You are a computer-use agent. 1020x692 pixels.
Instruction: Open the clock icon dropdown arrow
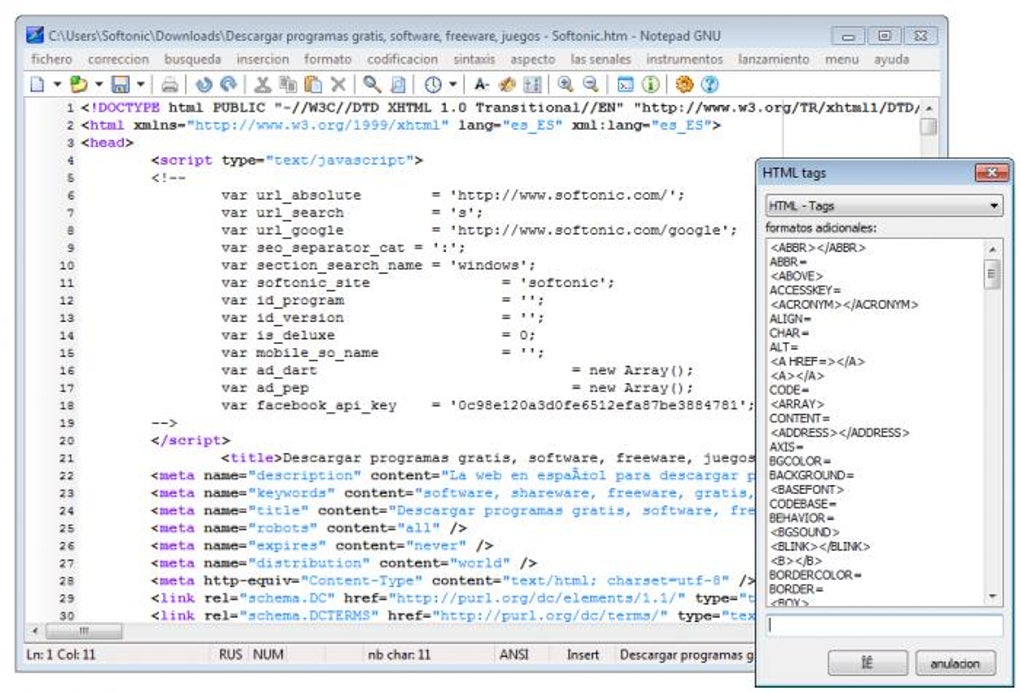(453, 85)
